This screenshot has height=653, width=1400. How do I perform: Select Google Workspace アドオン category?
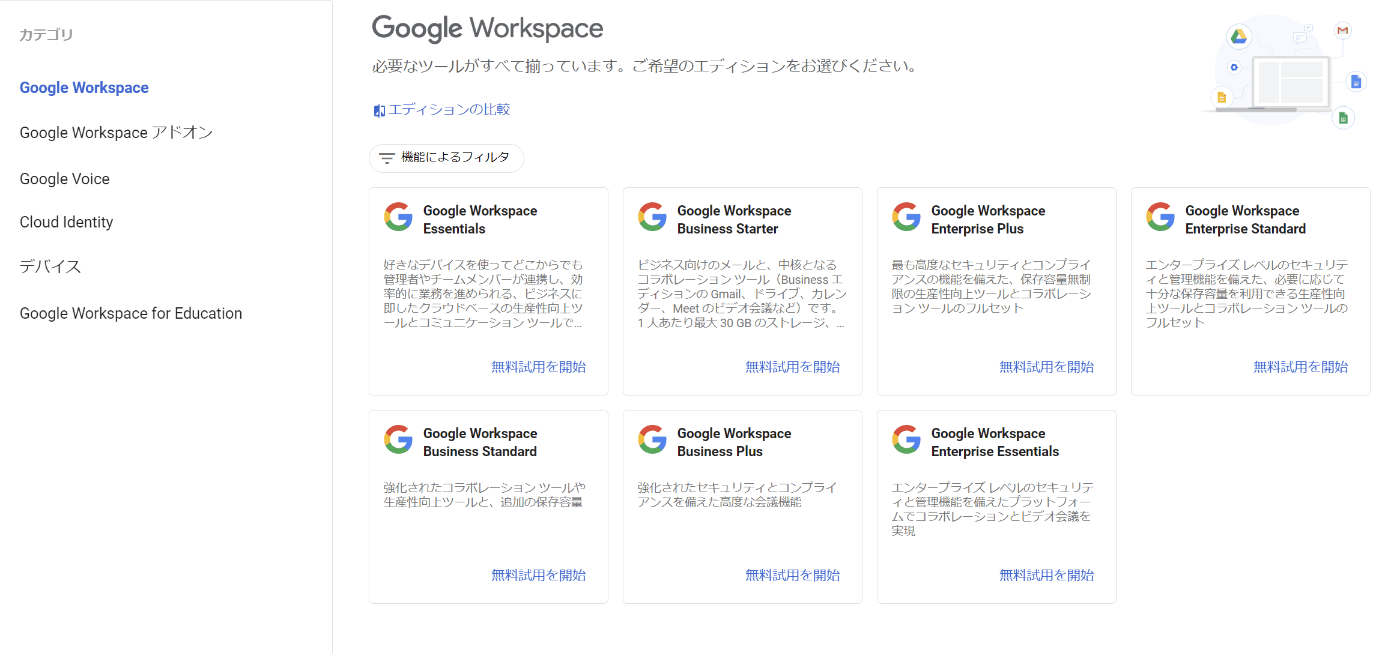coord(116,133)
